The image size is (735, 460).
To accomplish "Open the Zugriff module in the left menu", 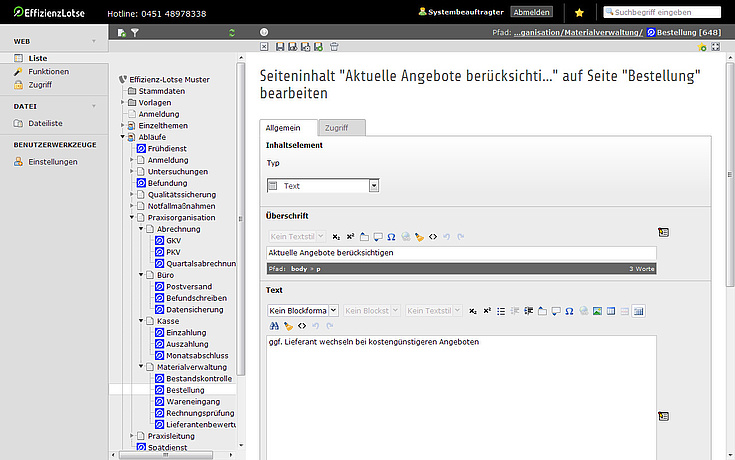I will 40,85.
